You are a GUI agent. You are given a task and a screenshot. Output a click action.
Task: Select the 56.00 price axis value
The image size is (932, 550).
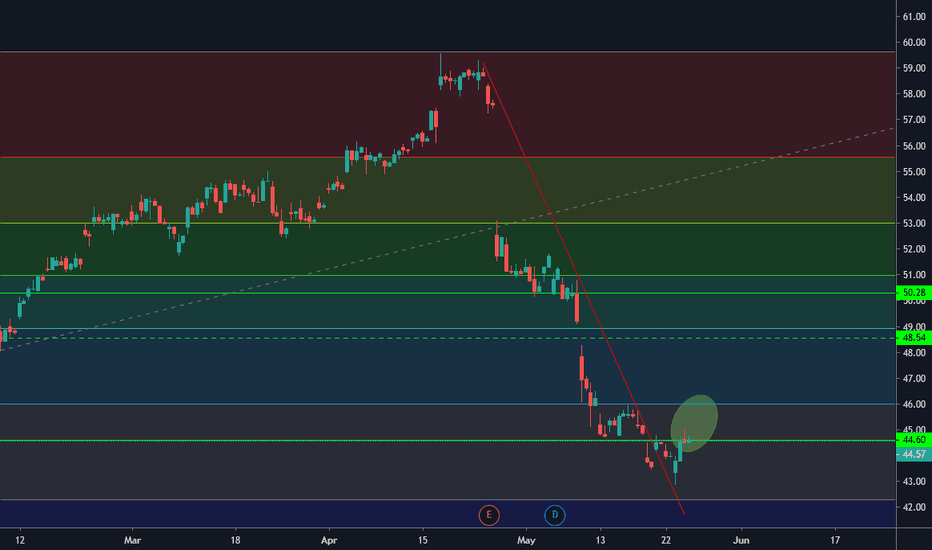pos(914,146)
